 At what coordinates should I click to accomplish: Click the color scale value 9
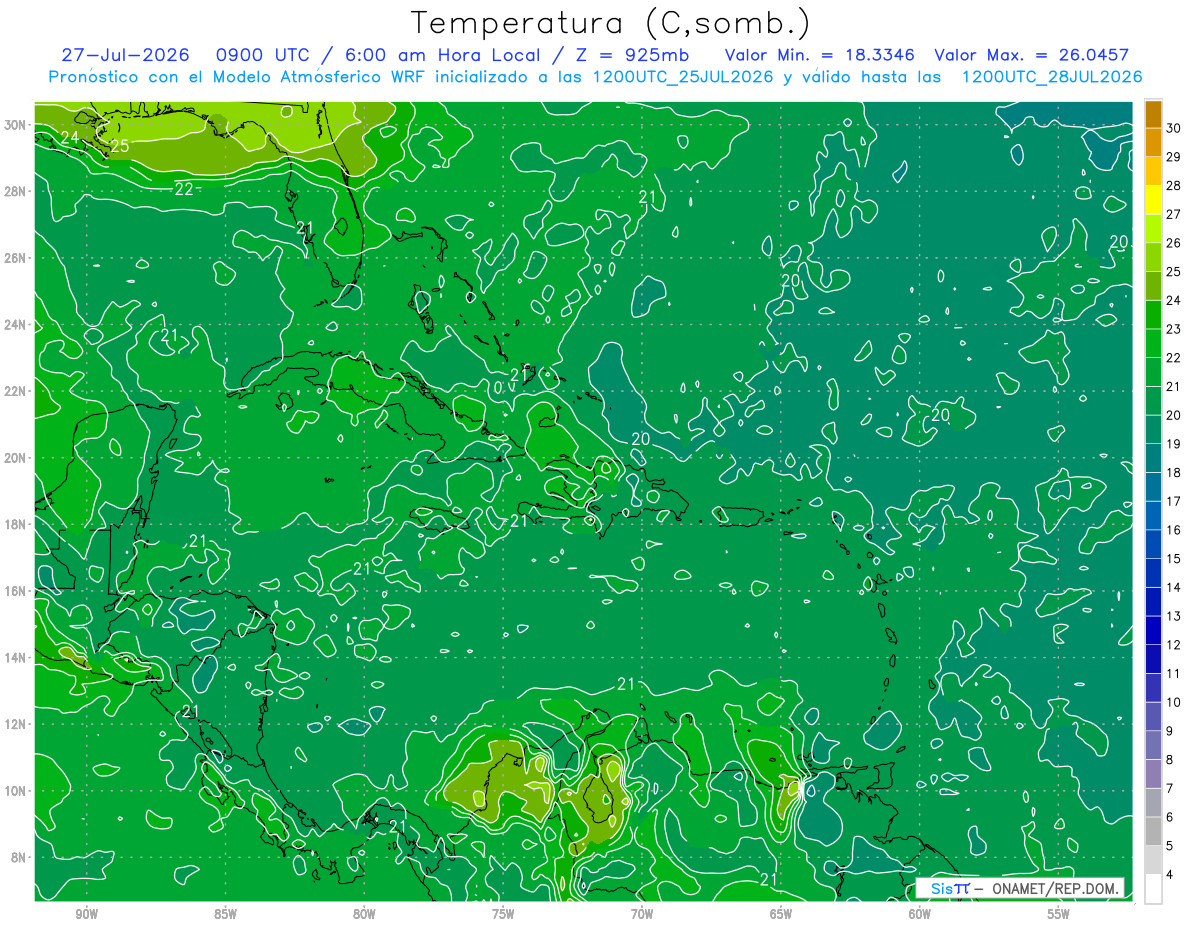pos(1171,731)
